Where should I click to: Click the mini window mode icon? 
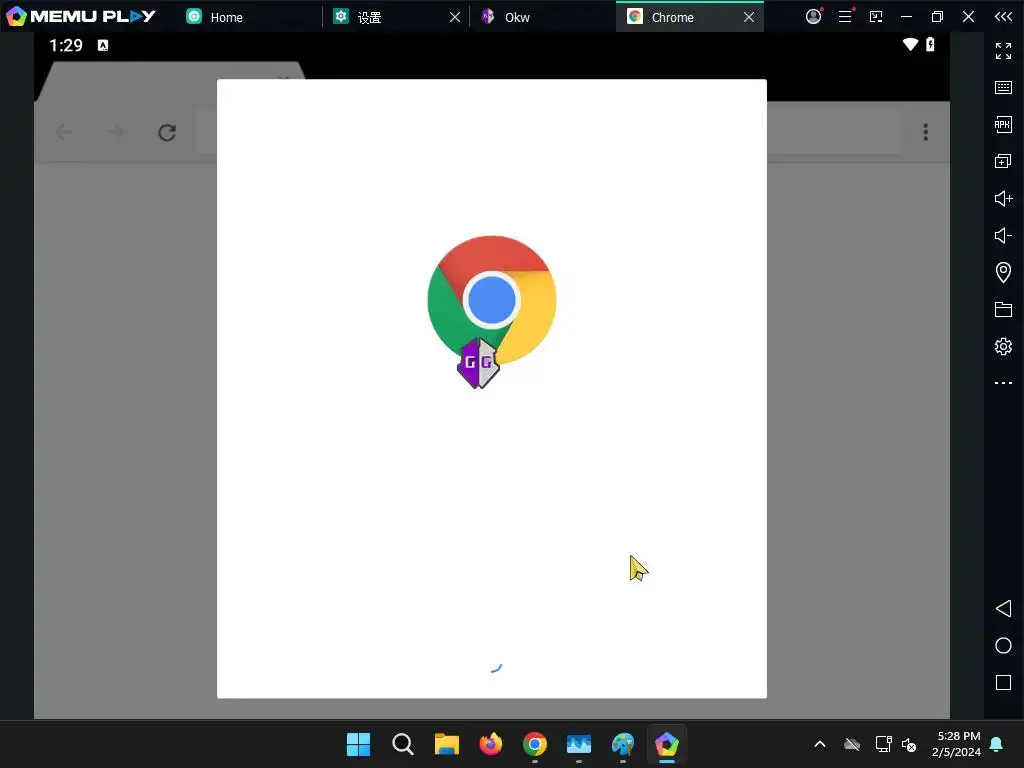pos(876,17)
